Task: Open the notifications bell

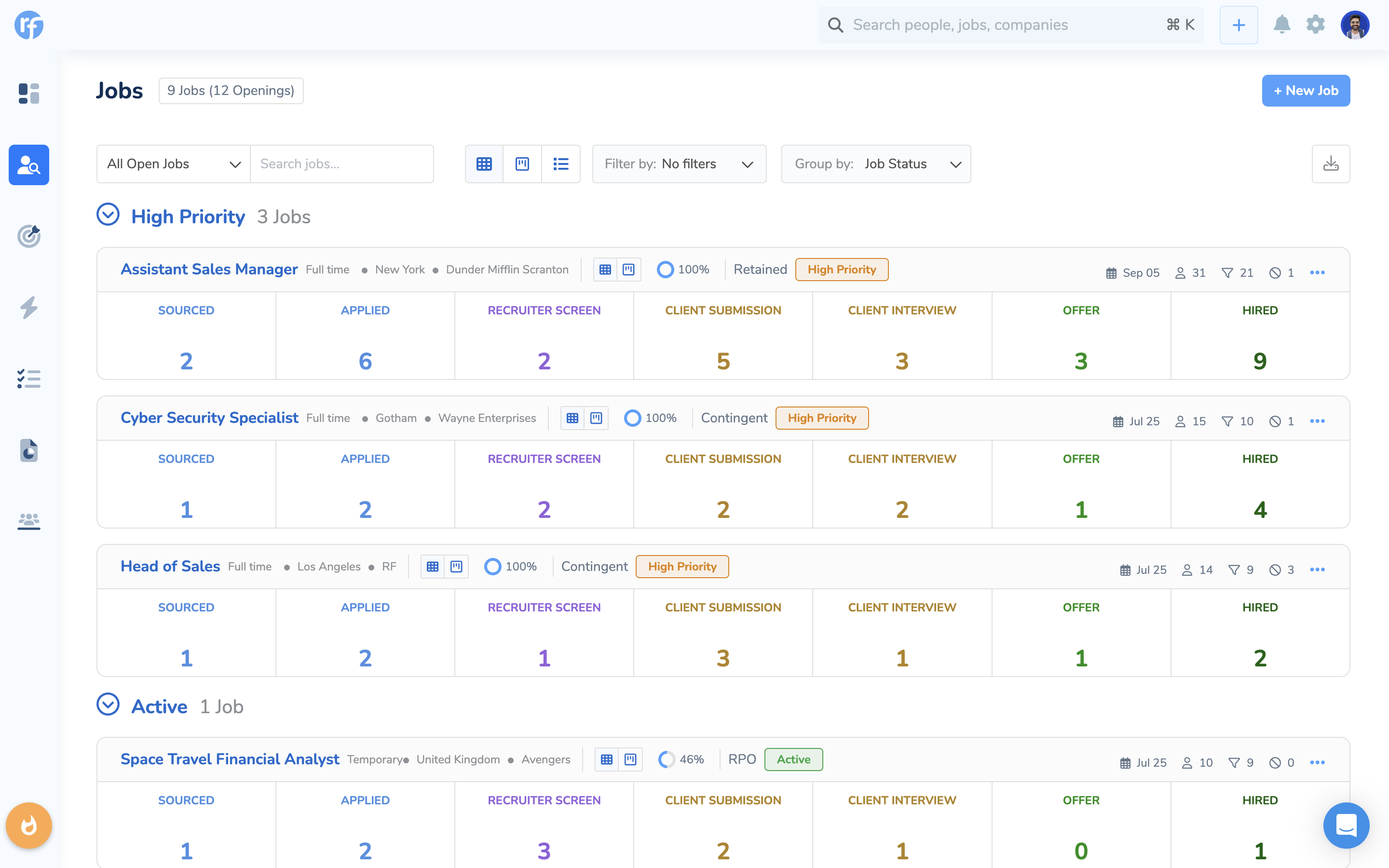Action: [x=1281, y=25]
